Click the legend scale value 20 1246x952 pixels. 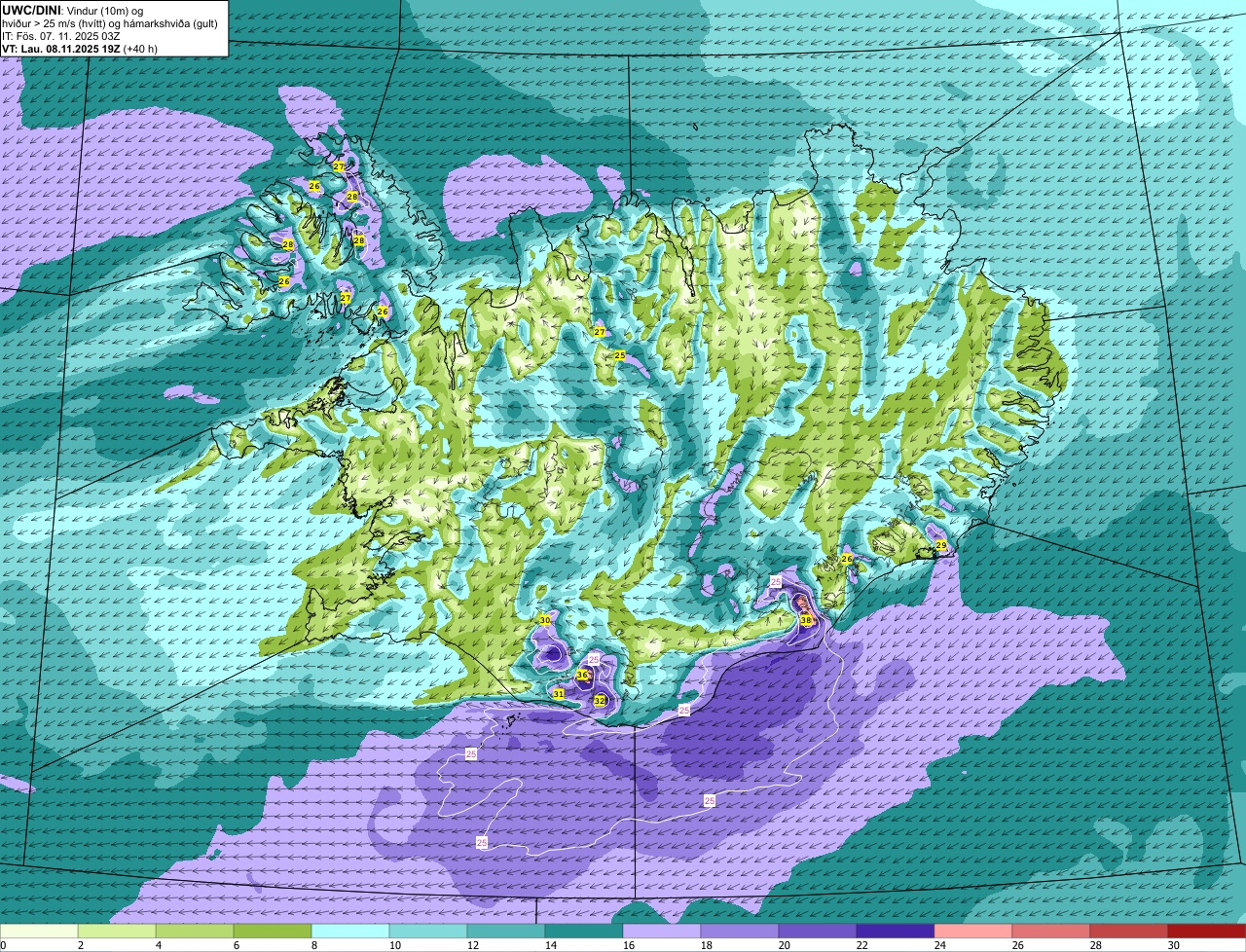coord(784,945)
